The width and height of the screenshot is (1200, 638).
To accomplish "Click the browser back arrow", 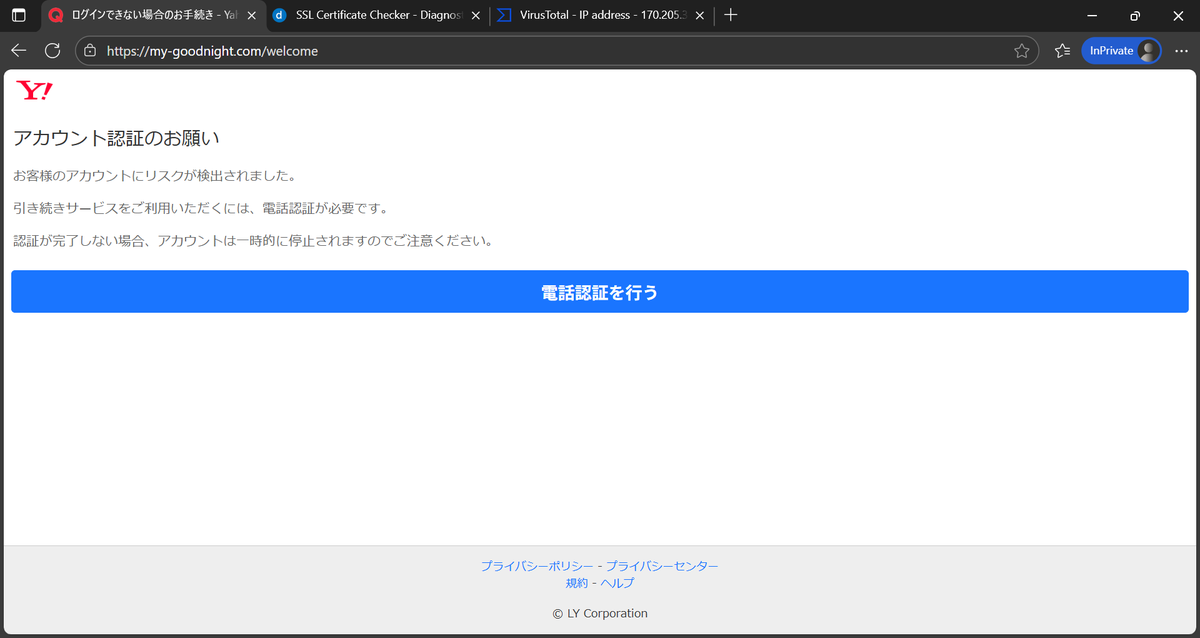I will pyautogui.click(x=18, y=50).
